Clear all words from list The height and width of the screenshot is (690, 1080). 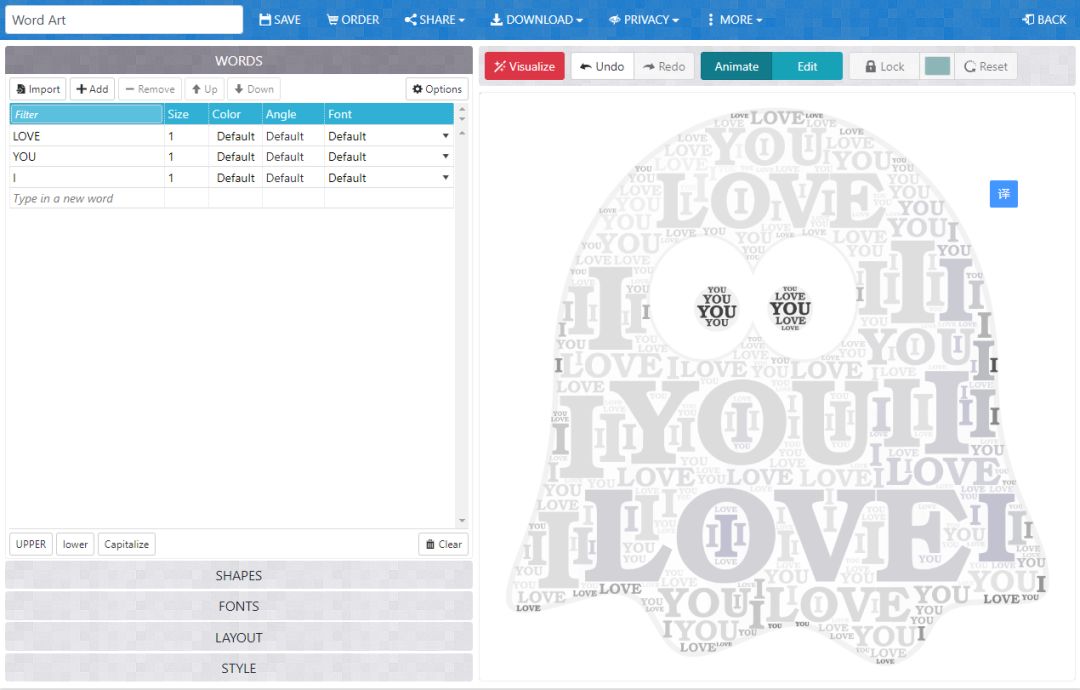(x=443, y=544)
